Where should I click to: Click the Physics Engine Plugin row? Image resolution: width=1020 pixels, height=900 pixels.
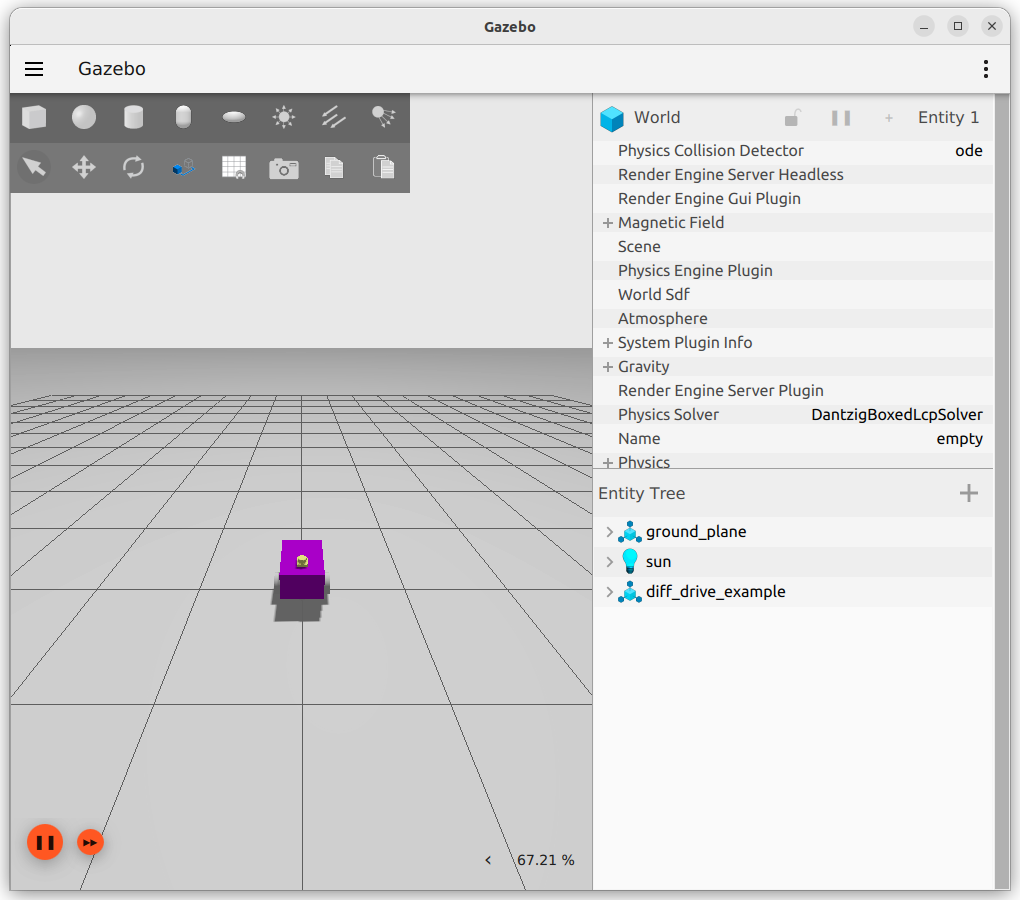coord(793,271)
